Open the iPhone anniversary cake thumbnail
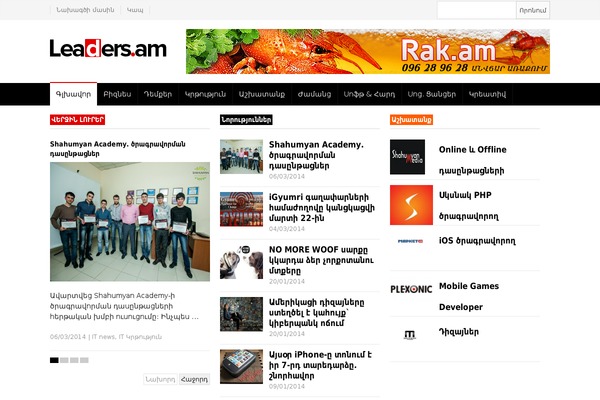Viewport: 600px width, 400px height. click(241, 366)
